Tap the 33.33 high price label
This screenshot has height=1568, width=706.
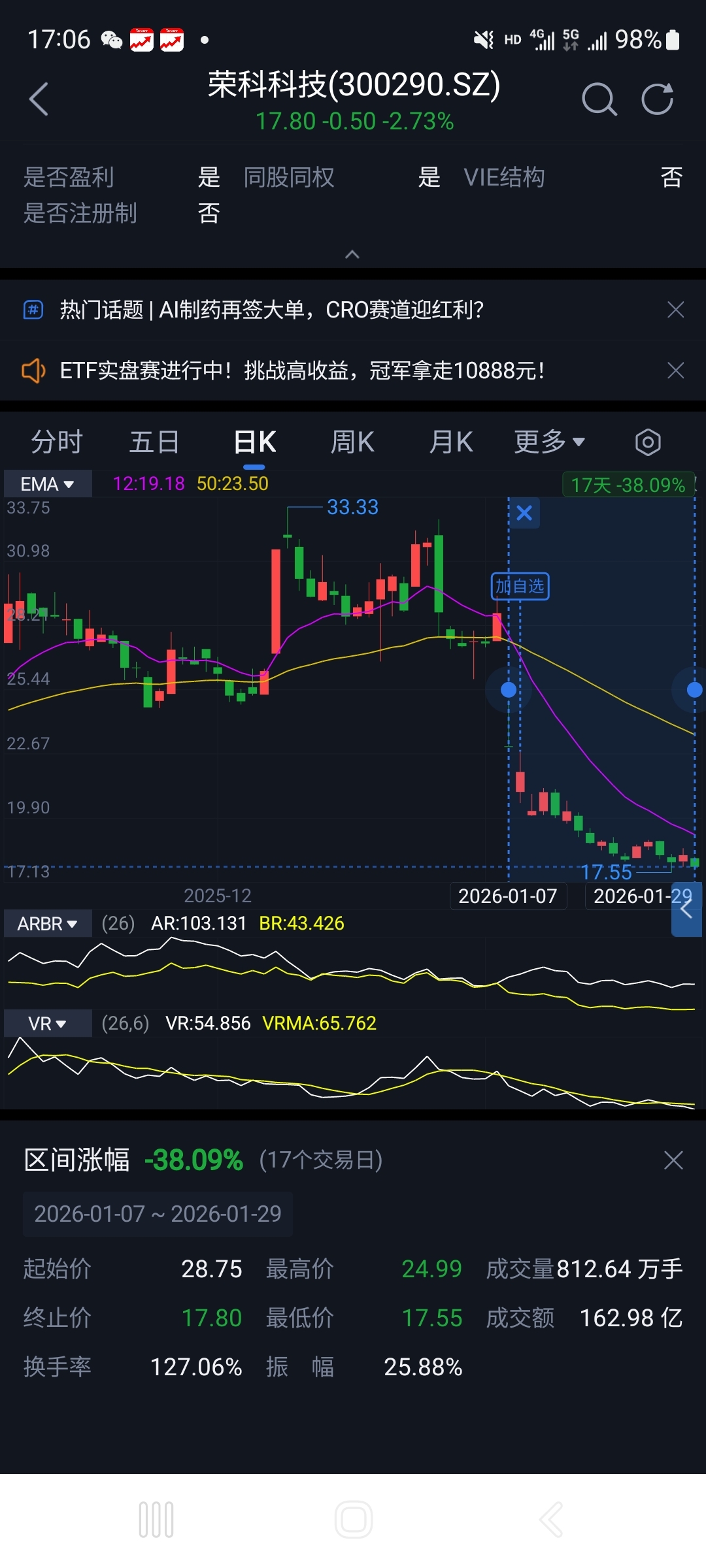(353, 507)
